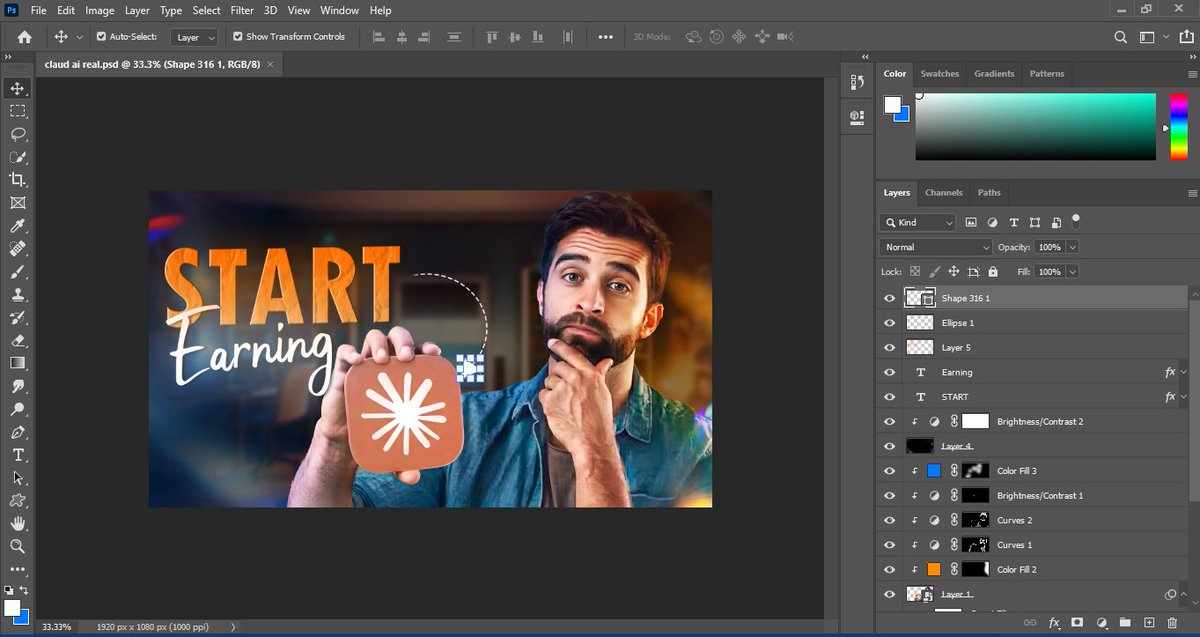The image size is (1200, 637).
Task: Open the Normal blend mode dropdown
Action: pos(936,247)
